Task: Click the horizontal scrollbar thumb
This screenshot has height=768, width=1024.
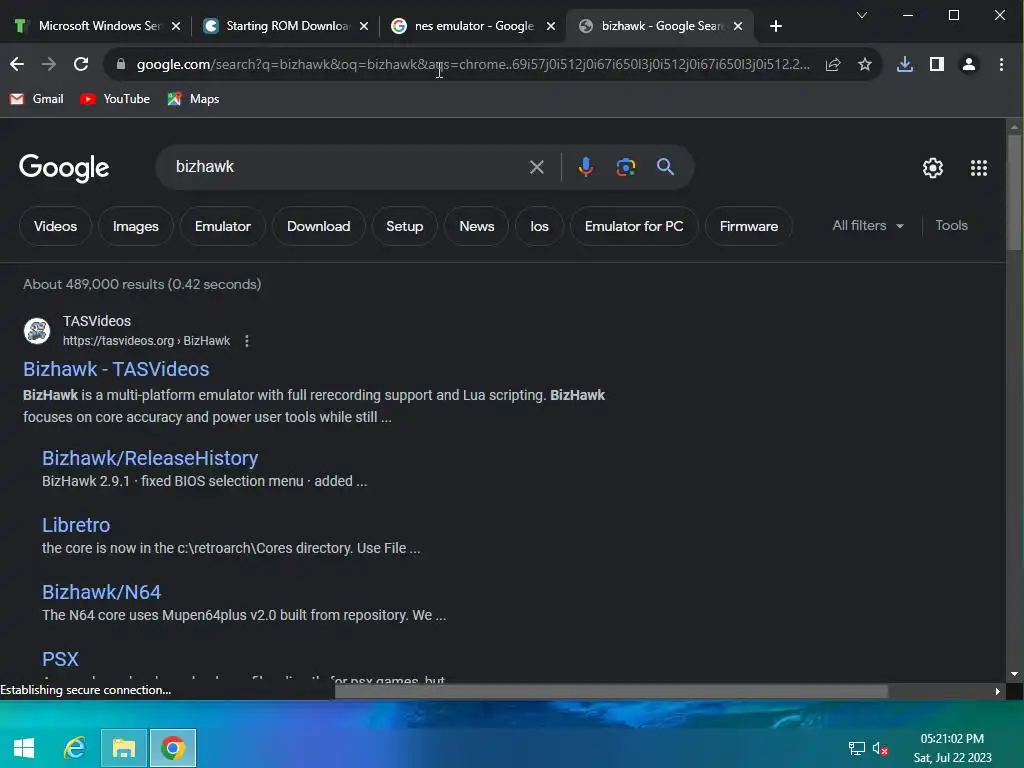Action: click(611, 691)
